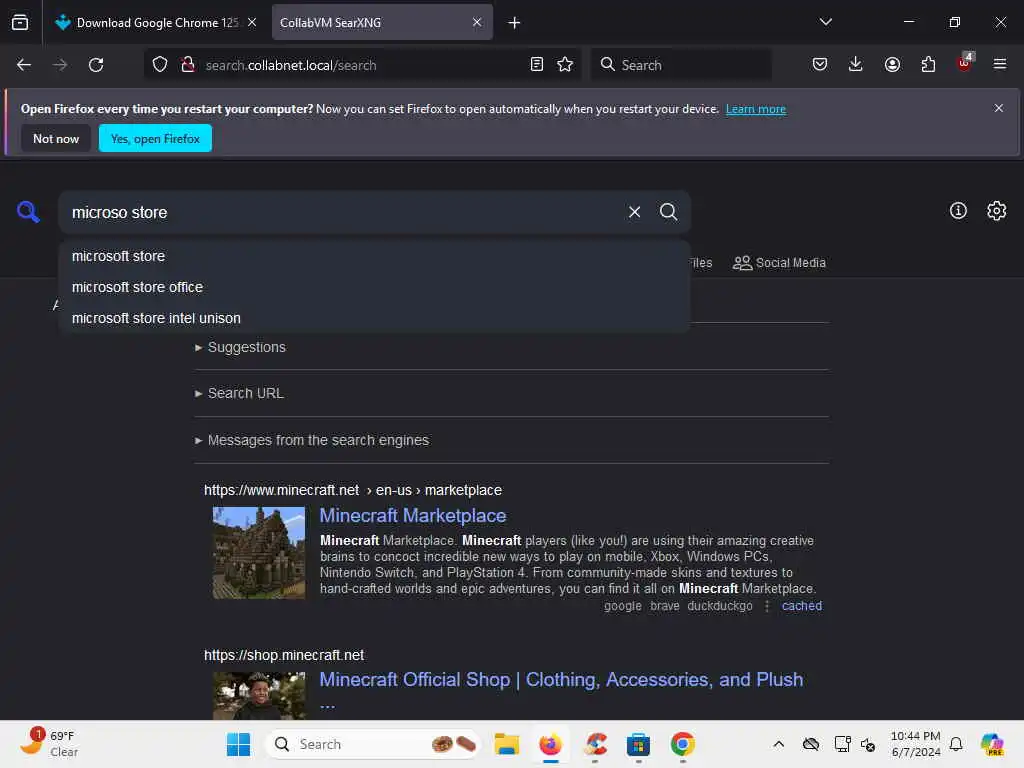The width and height of the screenshot is (1024, 768).
Task: Close the CollabVM SearXNG tab
Action: point(477,22)
